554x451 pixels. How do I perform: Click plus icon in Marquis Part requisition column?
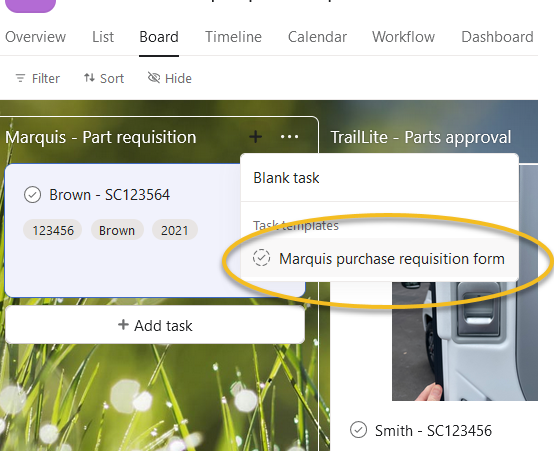point(255,137)
